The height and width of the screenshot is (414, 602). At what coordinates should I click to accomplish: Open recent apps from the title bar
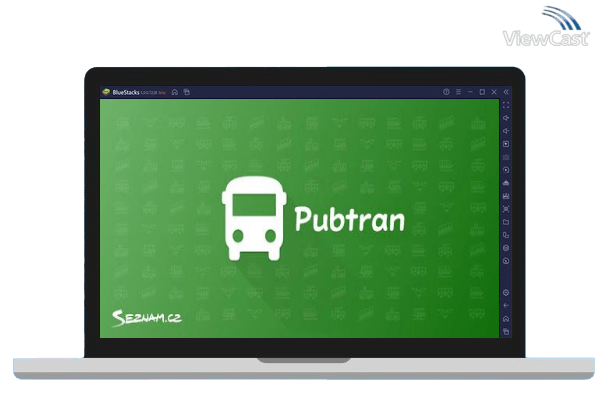(x=187, y=92)
